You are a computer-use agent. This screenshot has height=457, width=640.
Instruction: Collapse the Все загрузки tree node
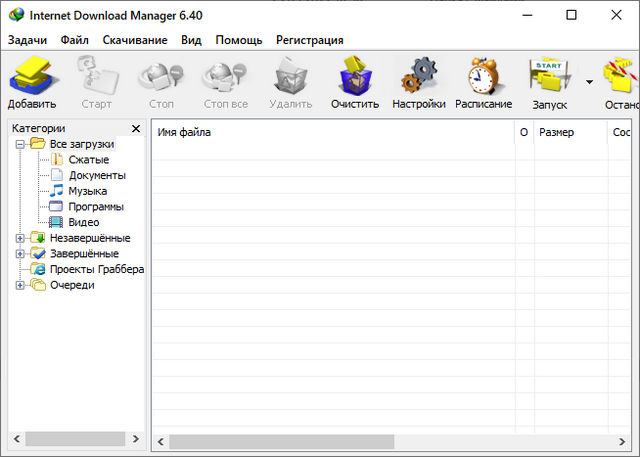coord(20,144)
